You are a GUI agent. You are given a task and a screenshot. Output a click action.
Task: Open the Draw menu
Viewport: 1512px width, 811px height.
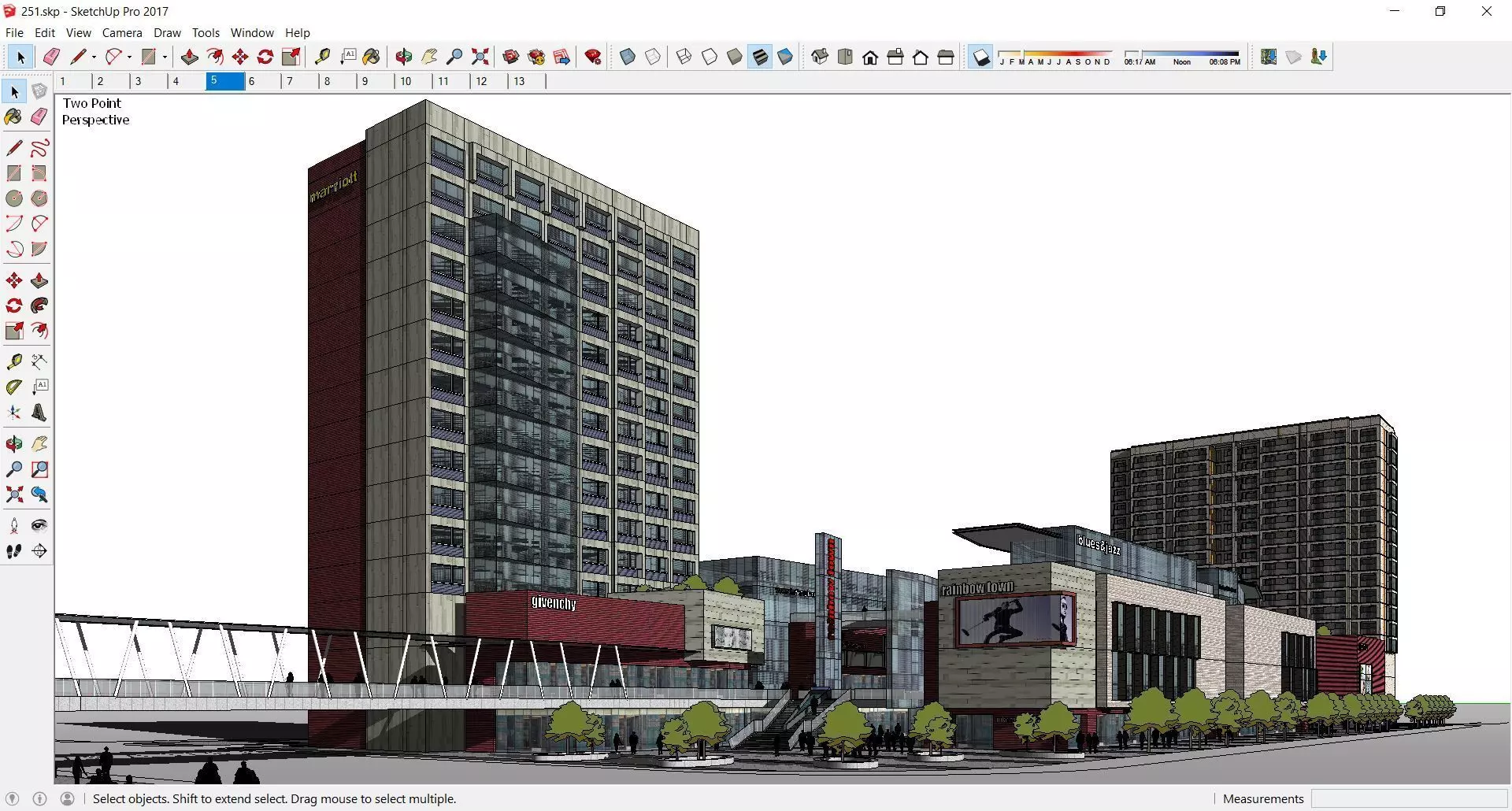pyautogui.click(x=167, y=32)
